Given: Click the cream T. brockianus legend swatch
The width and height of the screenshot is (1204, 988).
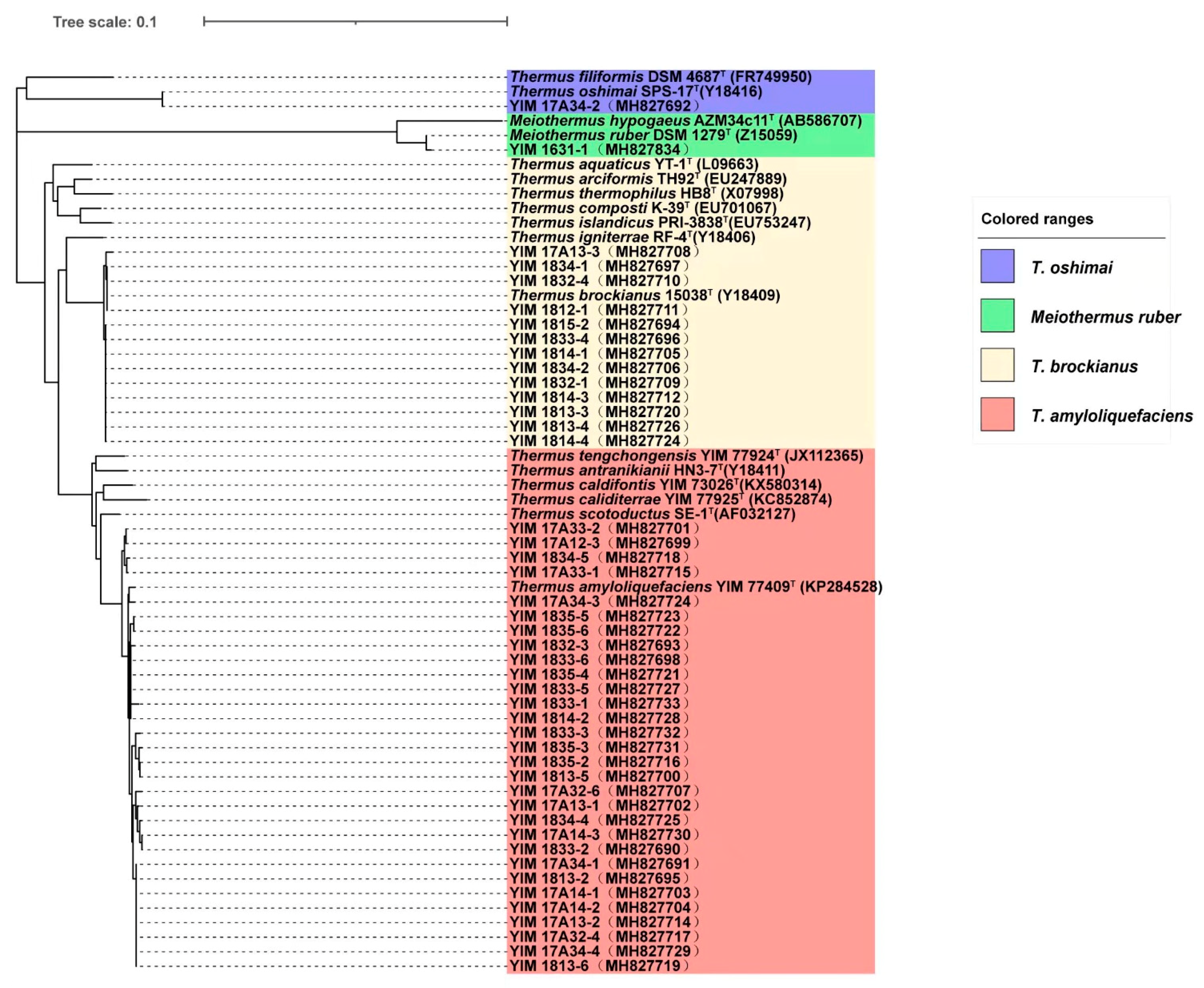Looking at the screenshot, I should 997,365.
